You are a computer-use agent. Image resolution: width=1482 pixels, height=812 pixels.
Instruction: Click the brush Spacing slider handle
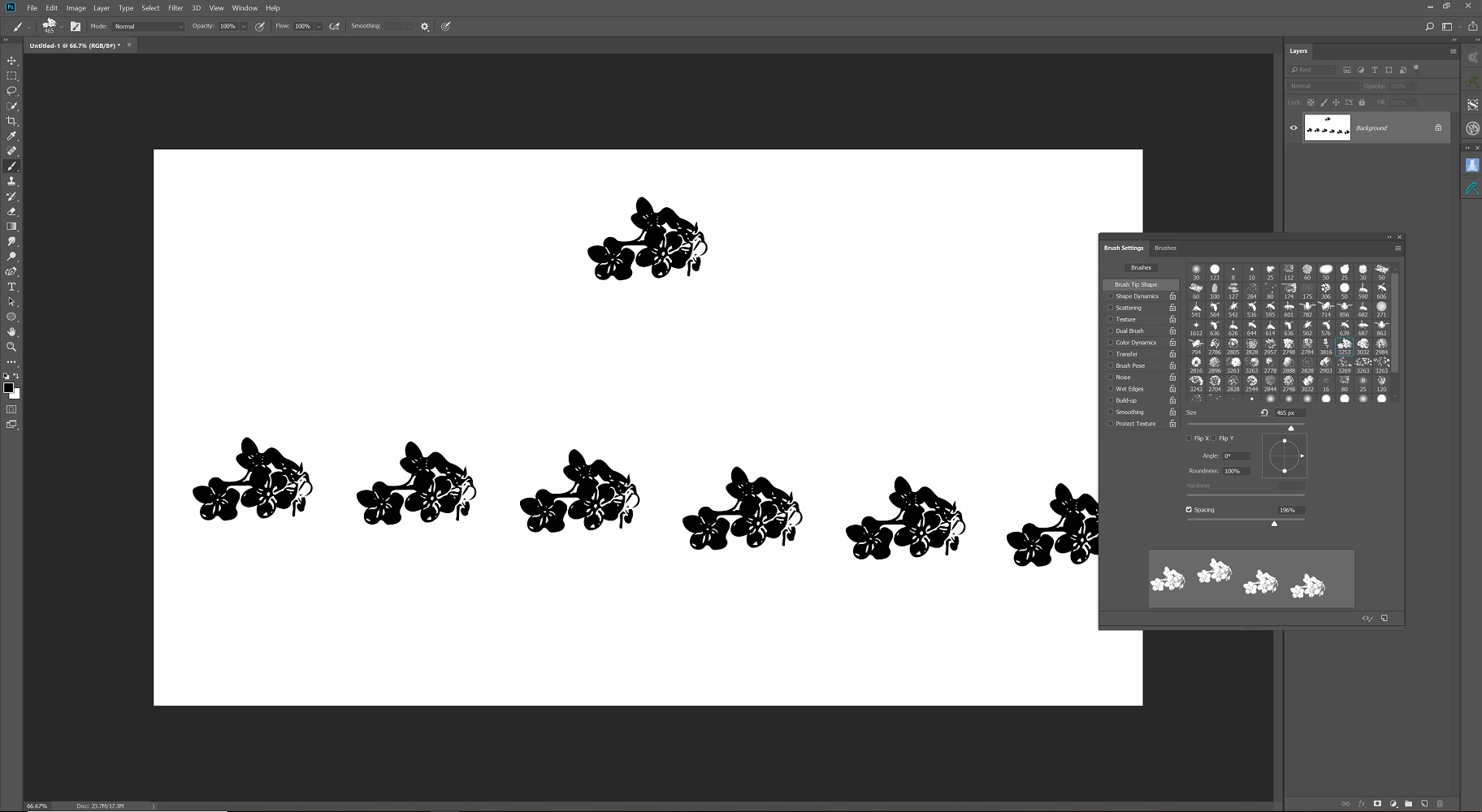point(1274,524)
